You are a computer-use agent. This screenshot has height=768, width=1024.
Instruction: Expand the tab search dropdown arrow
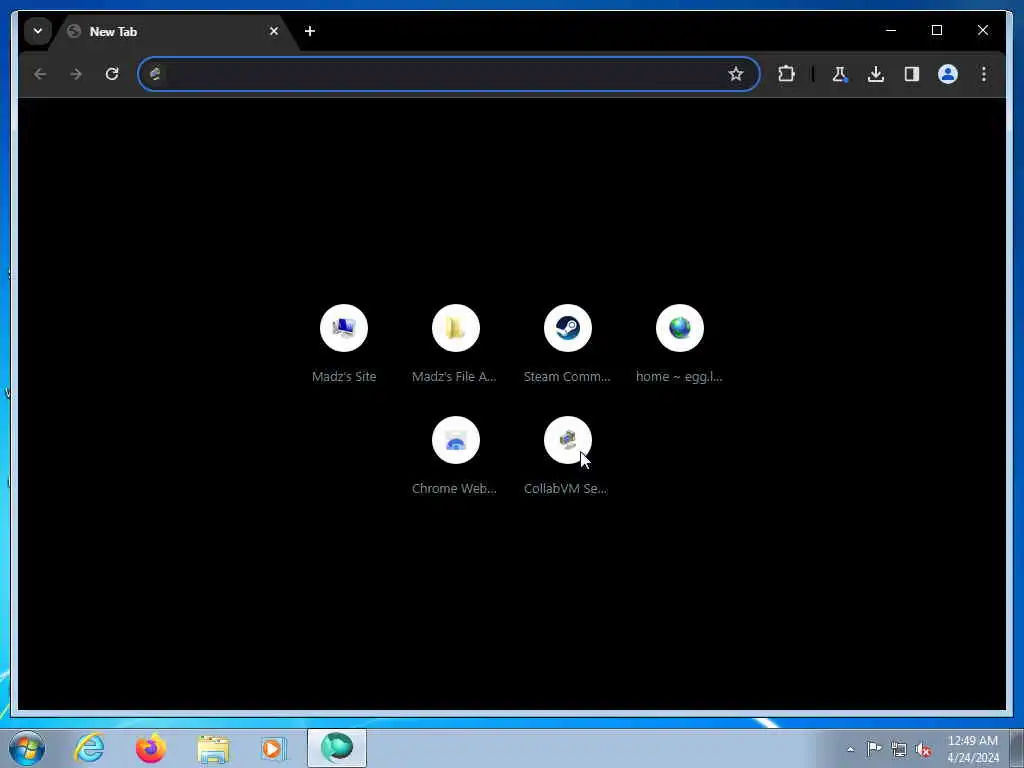(x=38, y=31)
